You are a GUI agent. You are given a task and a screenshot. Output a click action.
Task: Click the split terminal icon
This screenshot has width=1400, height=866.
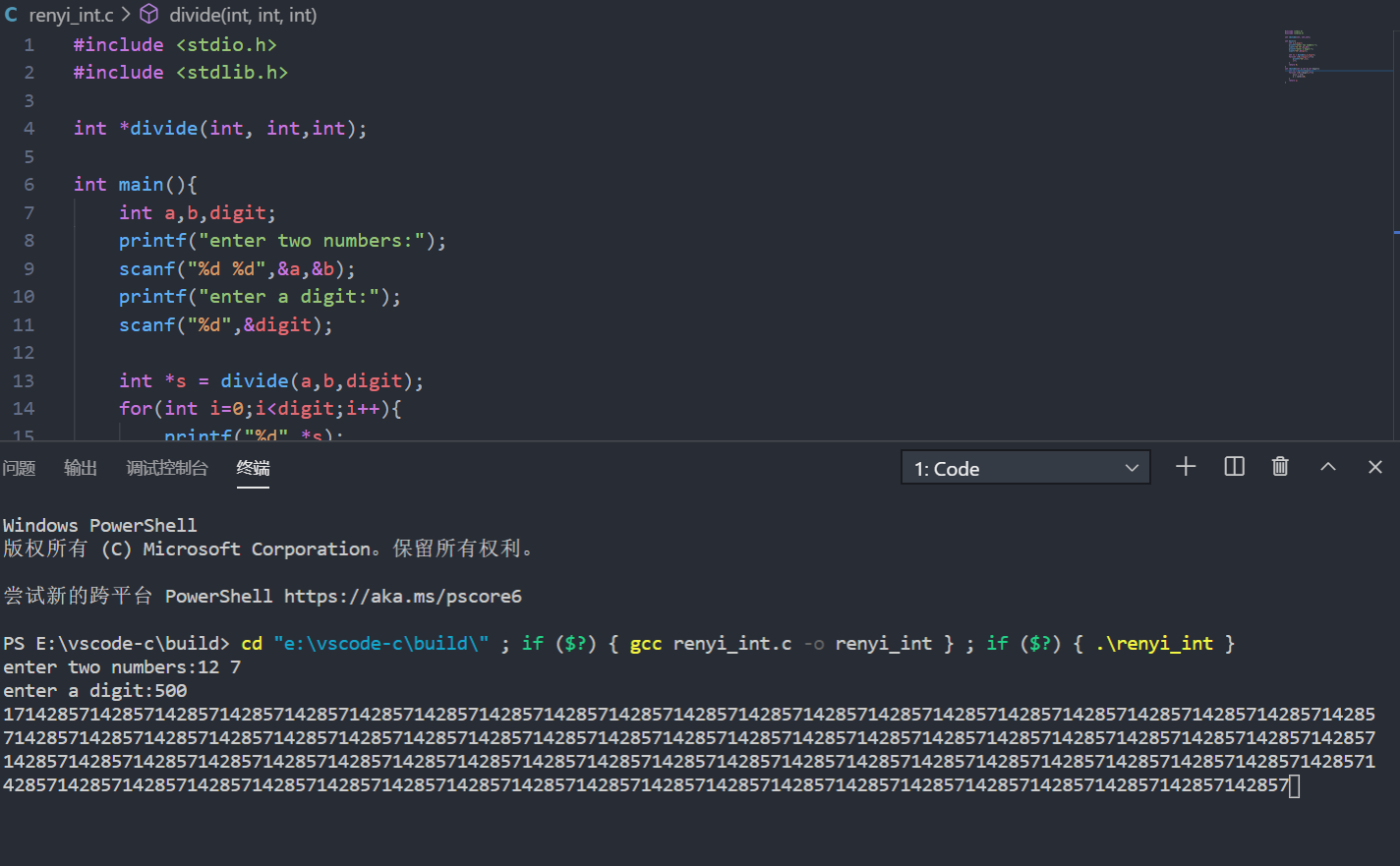pos(1234,467)
